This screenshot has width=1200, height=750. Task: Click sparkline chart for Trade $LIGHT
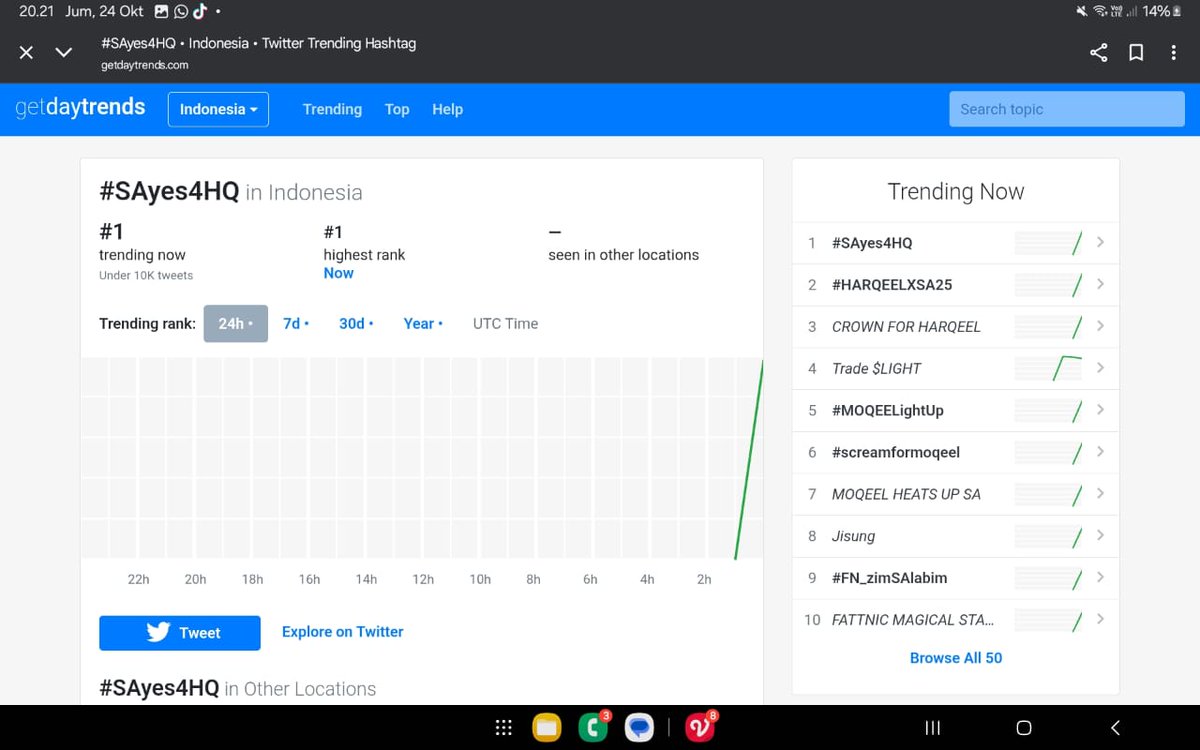pyautogui.click(x=1048, y=368)
